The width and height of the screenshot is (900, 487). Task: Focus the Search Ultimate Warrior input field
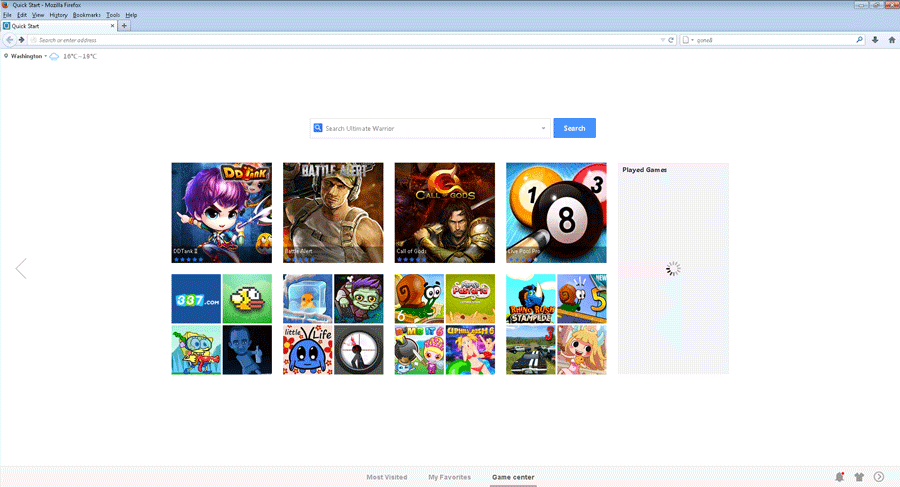click(430, 128)
